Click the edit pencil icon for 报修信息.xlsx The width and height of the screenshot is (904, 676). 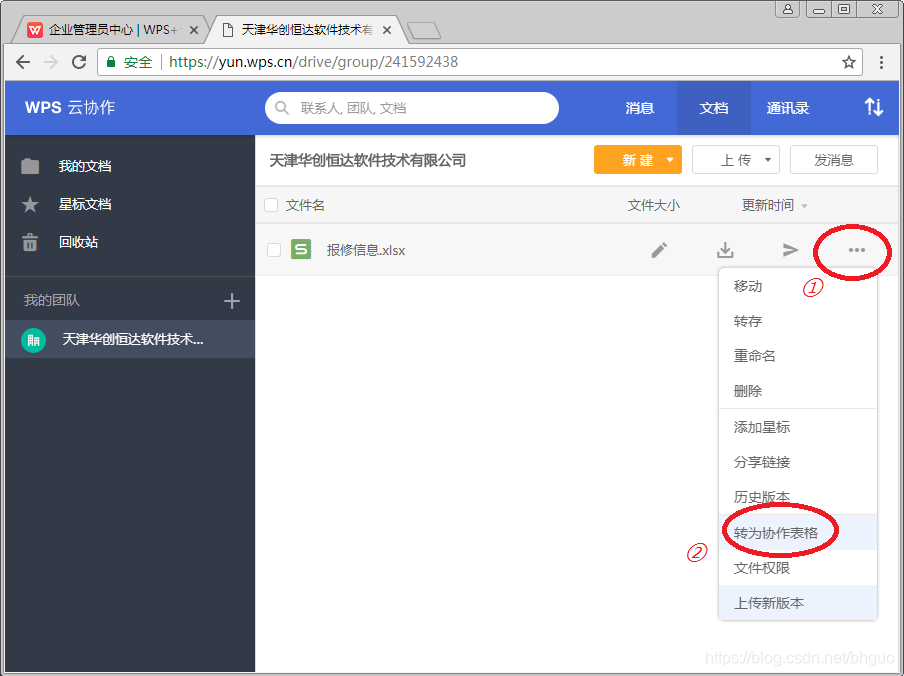(x=659, y=250)
